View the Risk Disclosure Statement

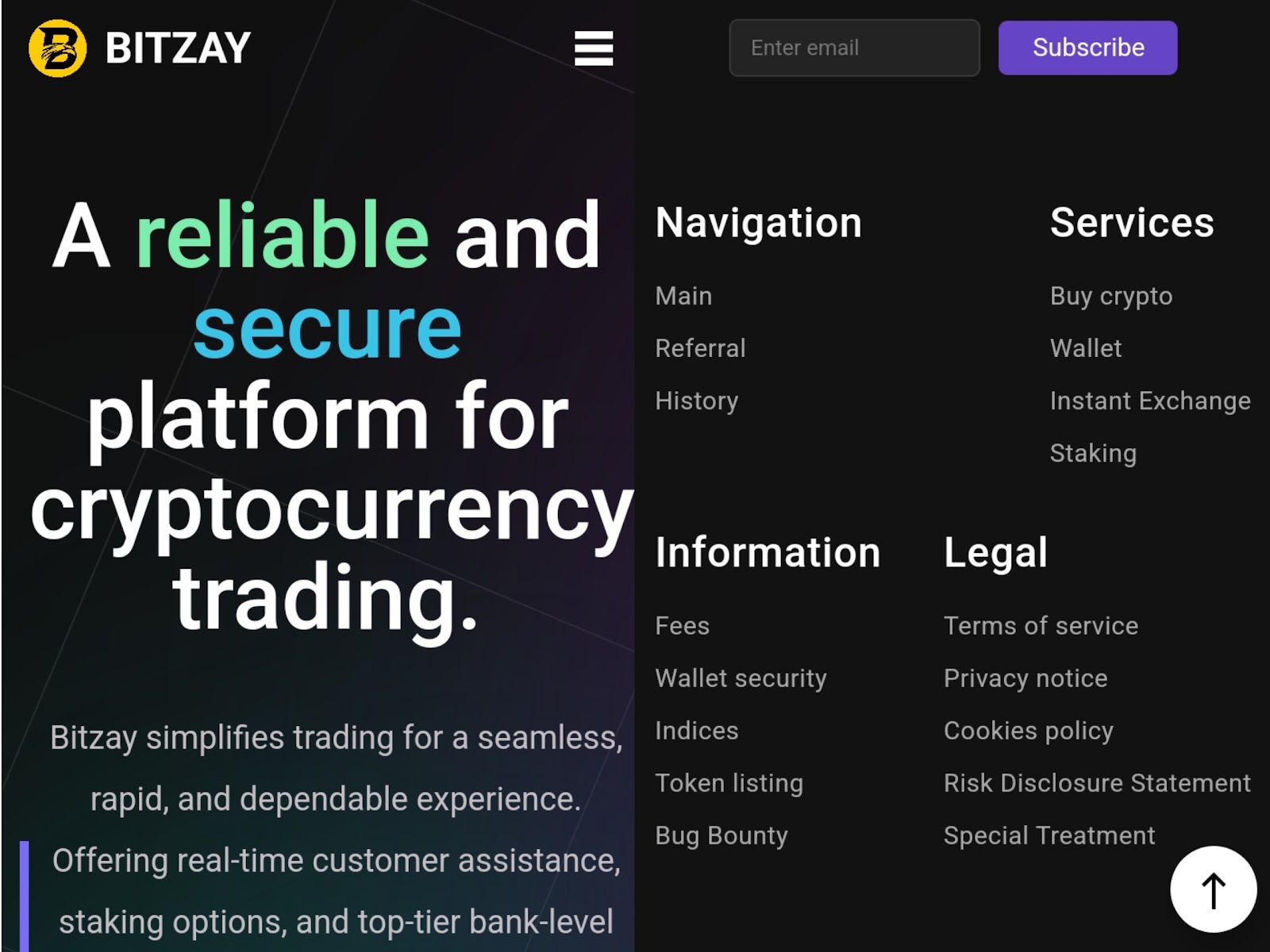(x=1097, y=783)
